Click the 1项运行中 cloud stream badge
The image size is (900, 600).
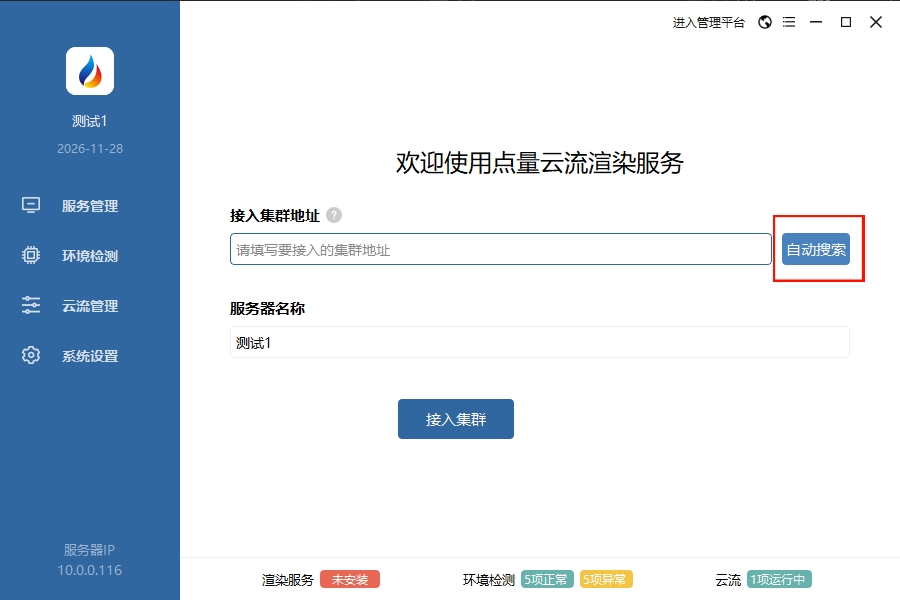coord(779,580)
